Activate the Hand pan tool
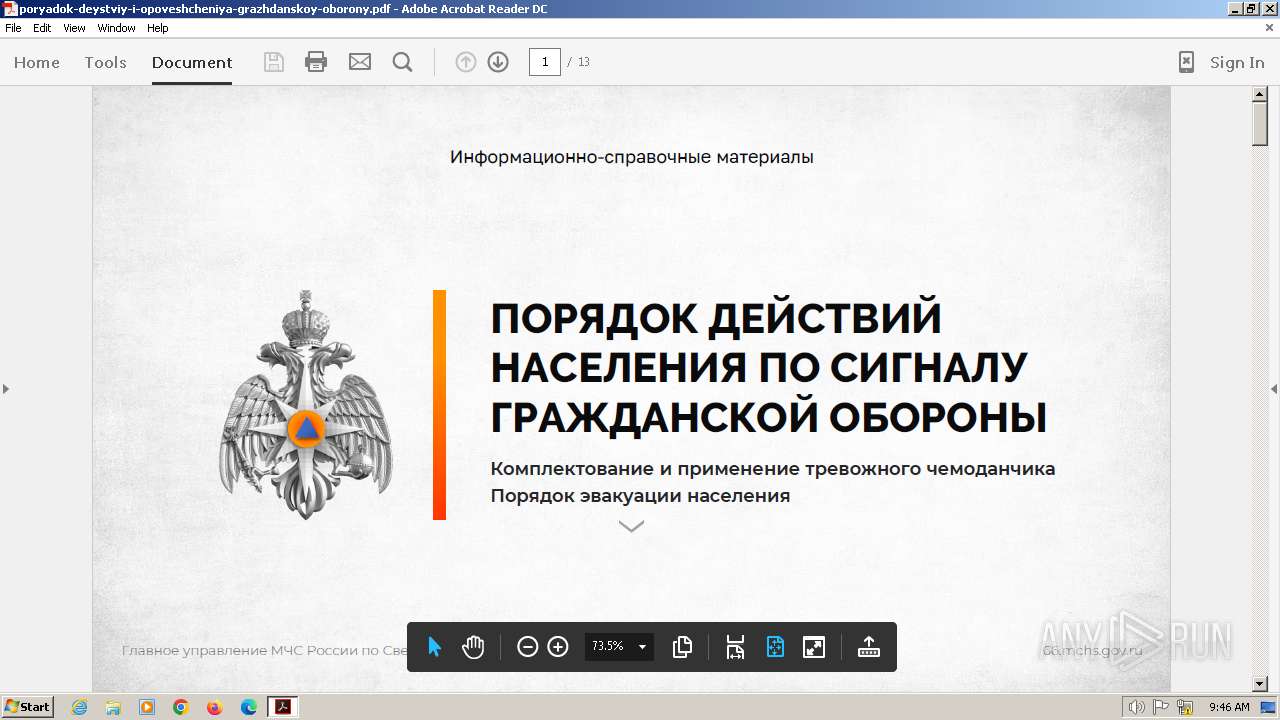This screenshot has height=720, width=1280. [473, 647]
